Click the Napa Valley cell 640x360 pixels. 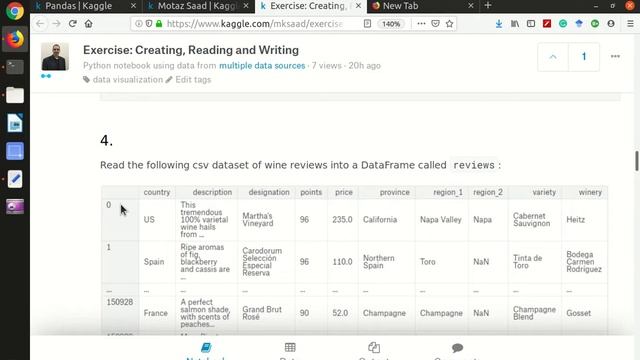[x=441, y=220]
